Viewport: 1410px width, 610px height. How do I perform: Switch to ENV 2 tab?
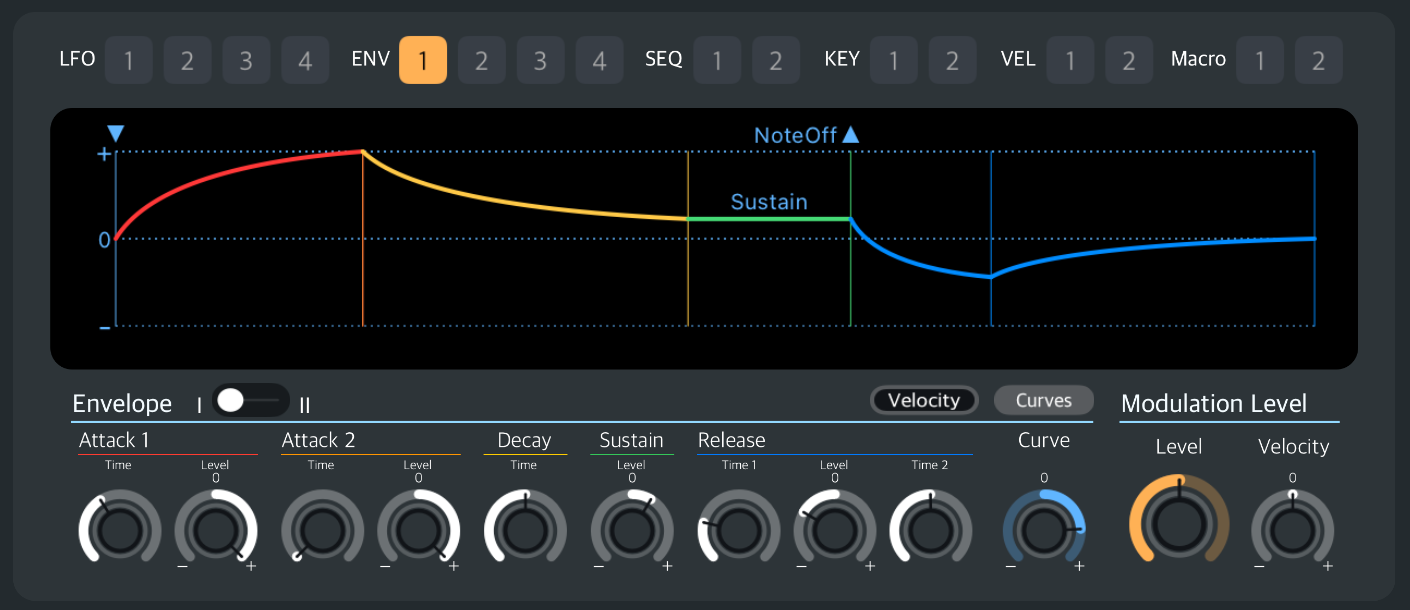(481, 60)
